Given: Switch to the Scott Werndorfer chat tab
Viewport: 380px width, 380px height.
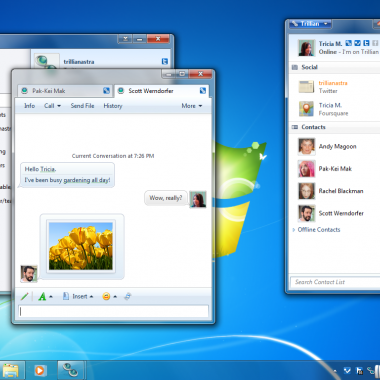Looking at the screenshot, I should [162, 91].
